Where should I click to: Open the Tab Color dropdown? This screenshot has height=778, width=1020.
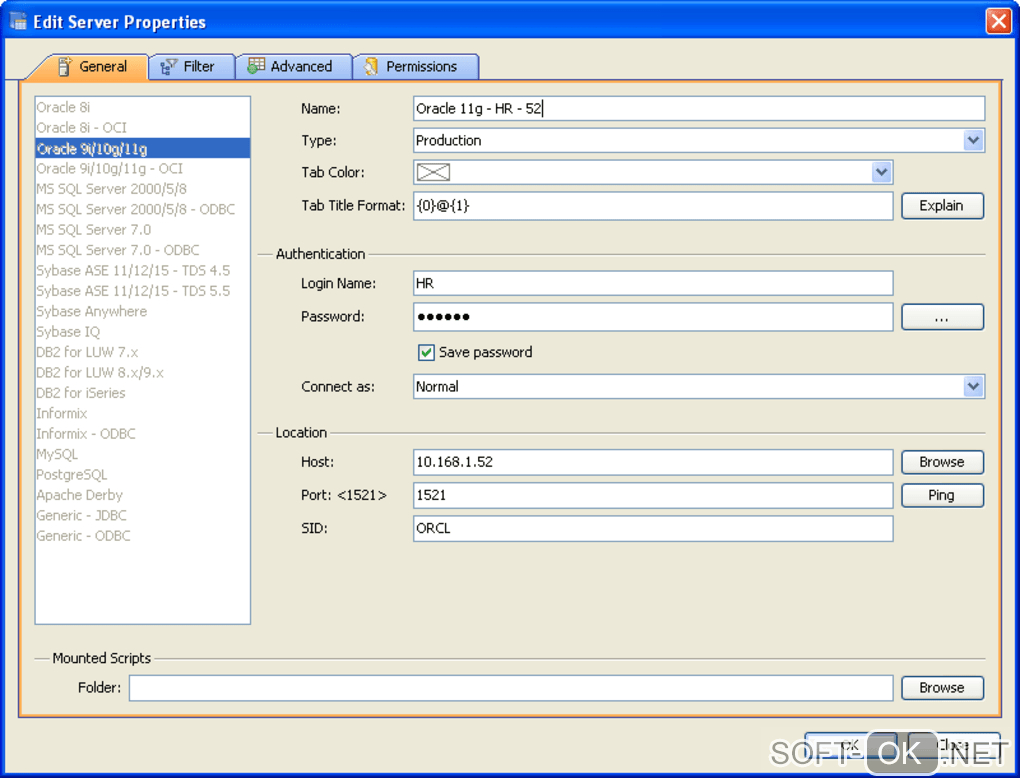[881, 173]
